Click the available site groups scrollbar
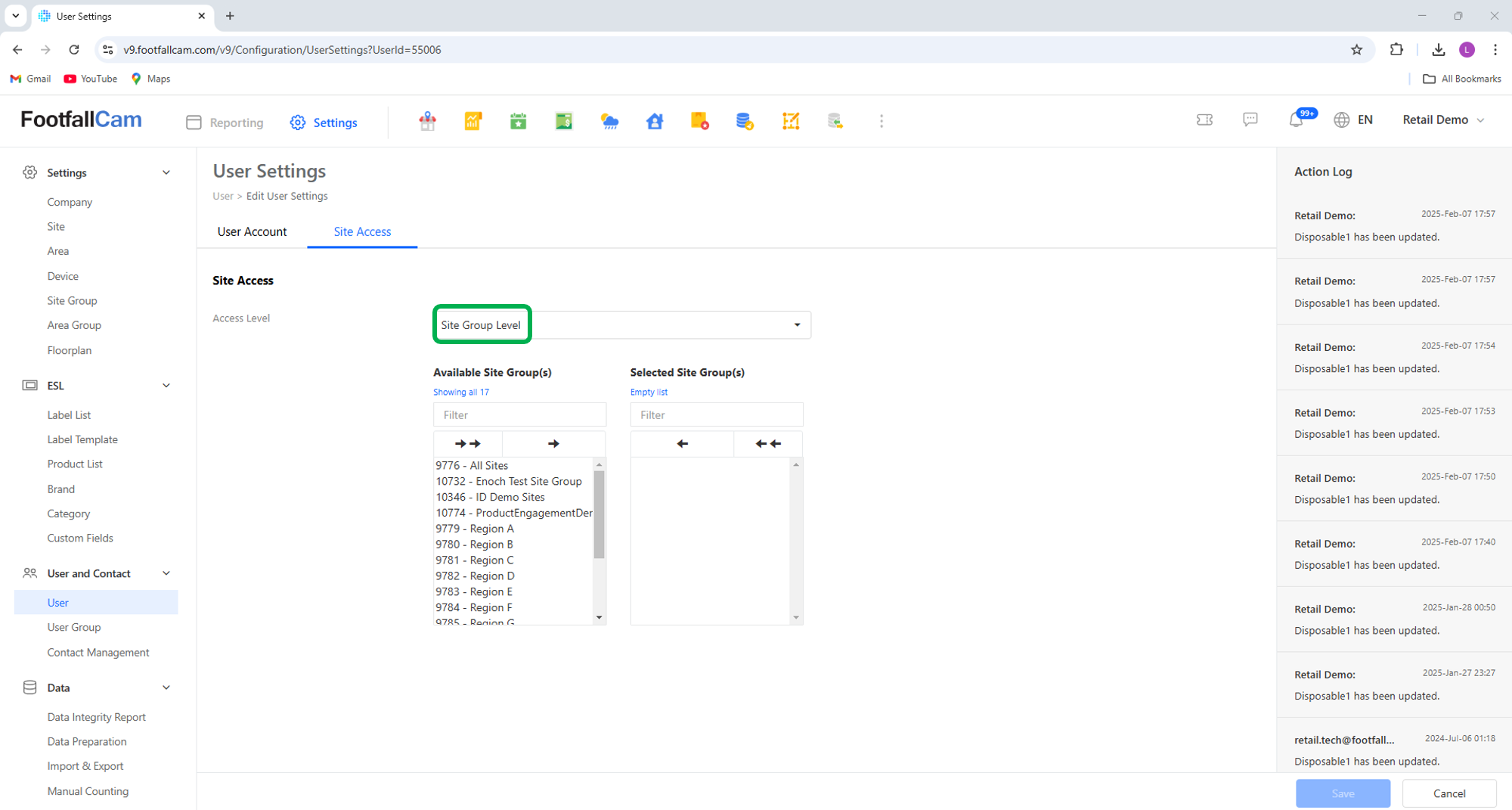The height and width of the screenshot is (810, 1512). coord(600,514)
